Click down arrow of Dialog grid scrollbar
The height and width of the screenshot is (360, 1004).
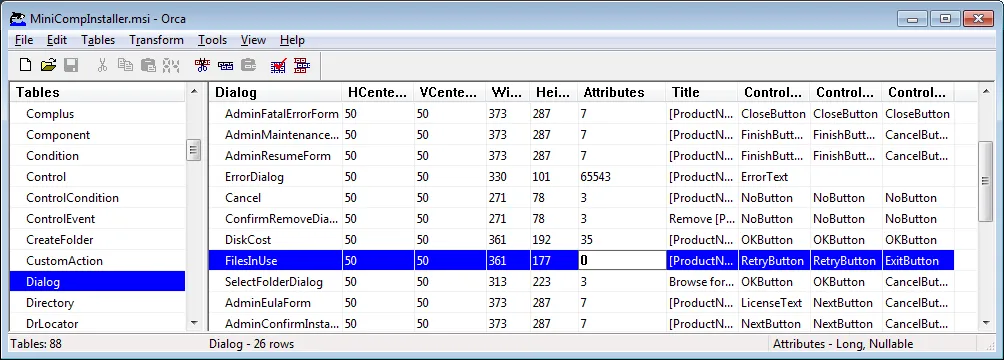click(x=987, y=323)
